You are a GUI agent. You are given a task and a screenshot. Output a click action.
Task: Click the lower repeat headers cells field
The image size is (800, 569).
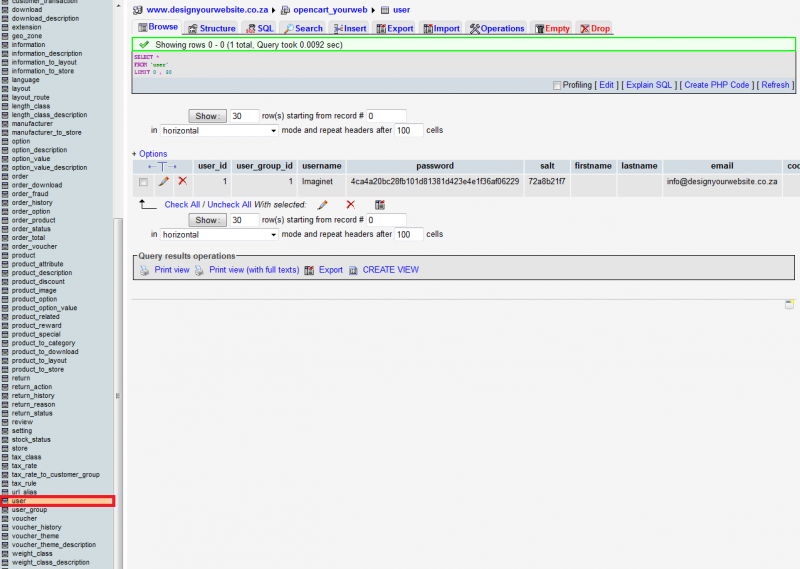click(409, 235)
